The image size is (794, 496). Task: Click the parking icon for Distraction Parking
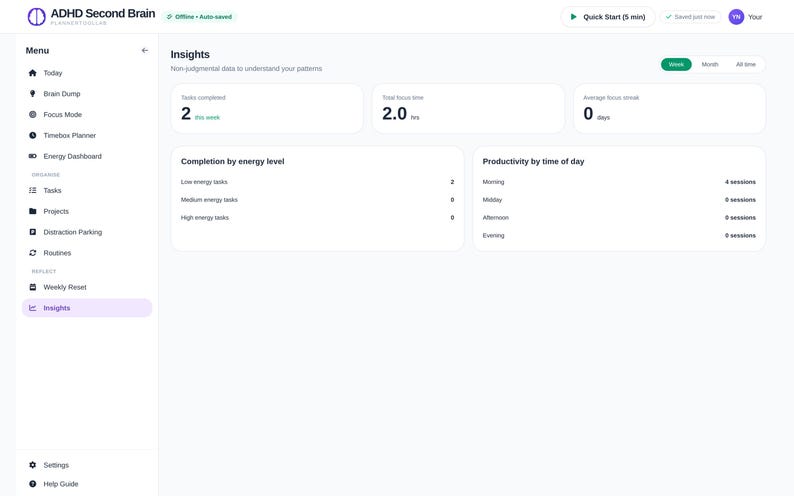(x=32, y=232)
